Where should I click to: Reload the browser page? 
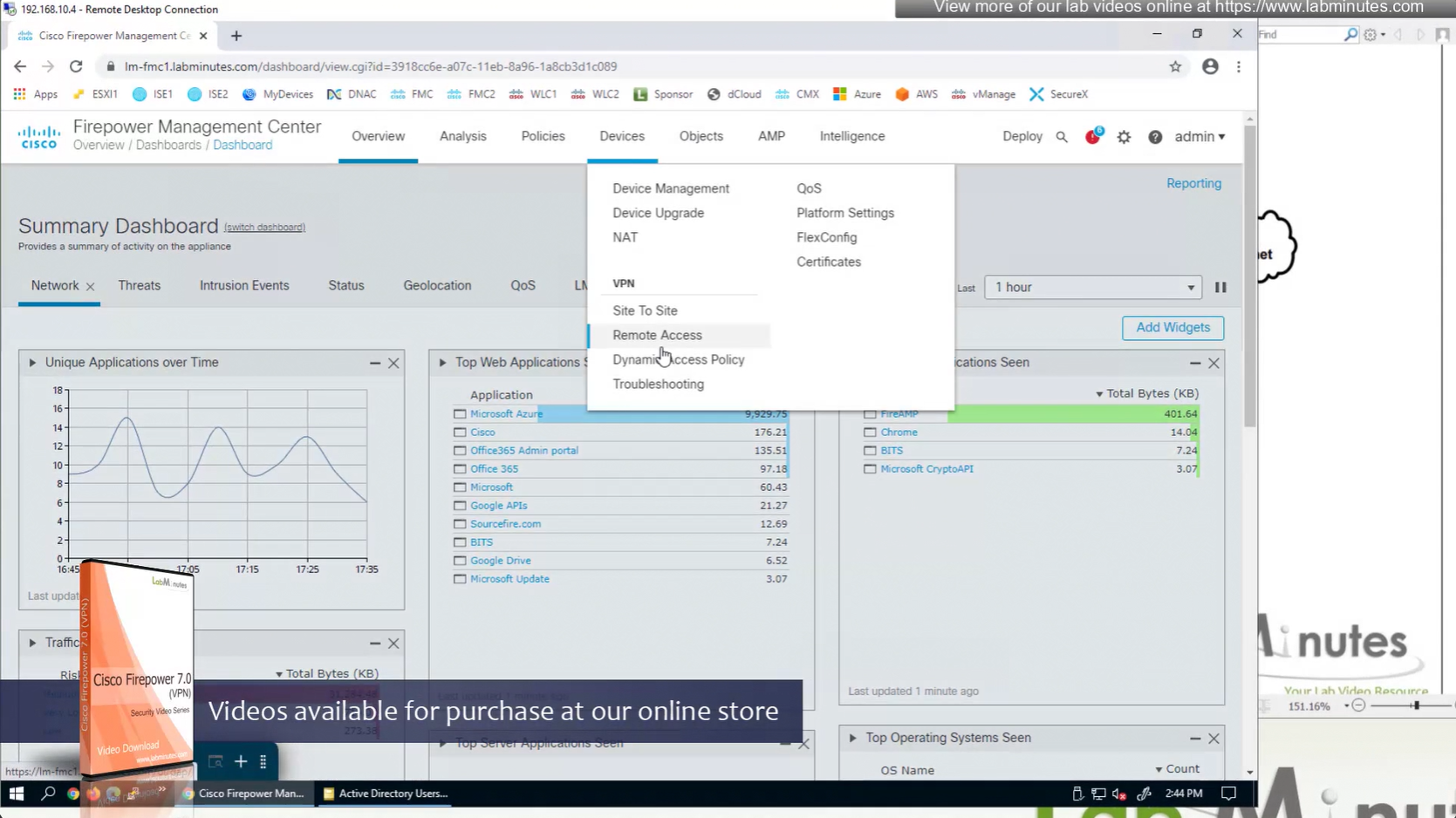pos(76,66)
